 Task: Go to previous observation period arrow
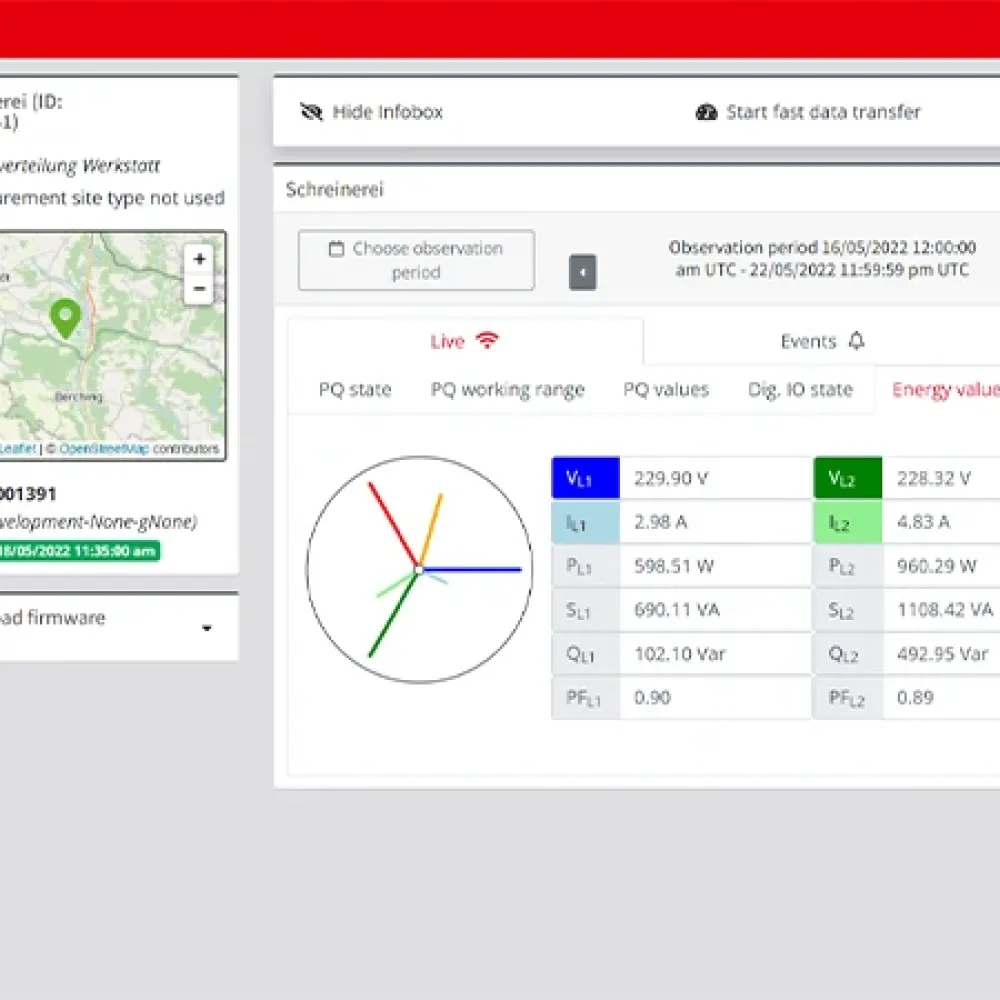[x=582, y=272]
